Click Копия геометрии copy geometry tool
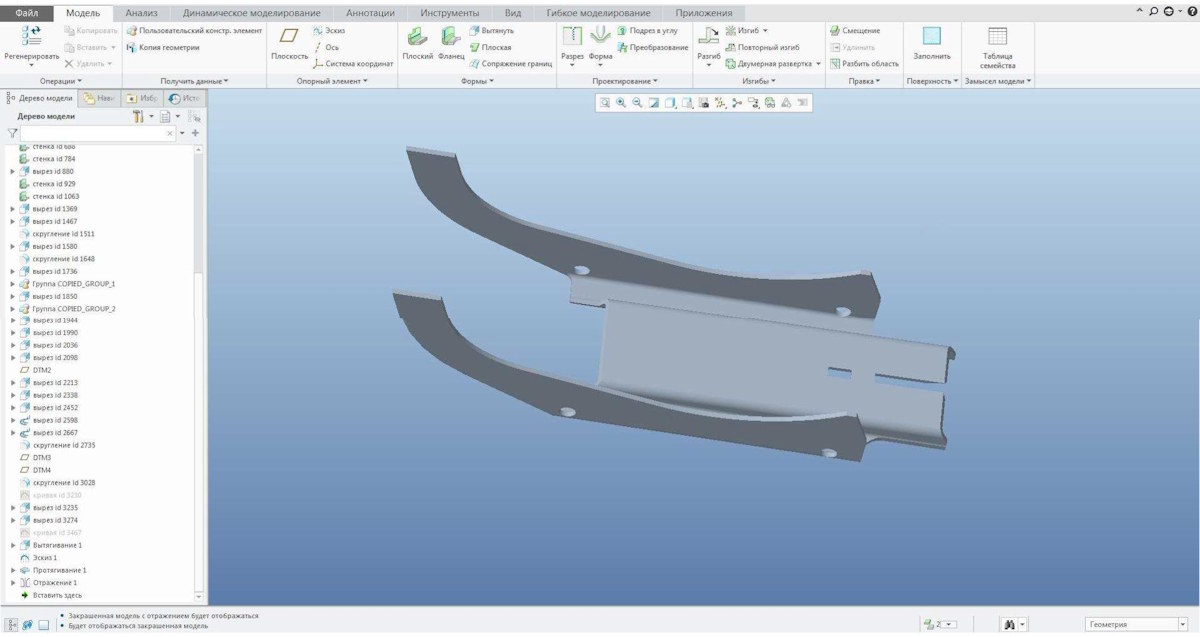This screenshot has height=637, width=1200. pyautogui.click(x=163, y=47)
